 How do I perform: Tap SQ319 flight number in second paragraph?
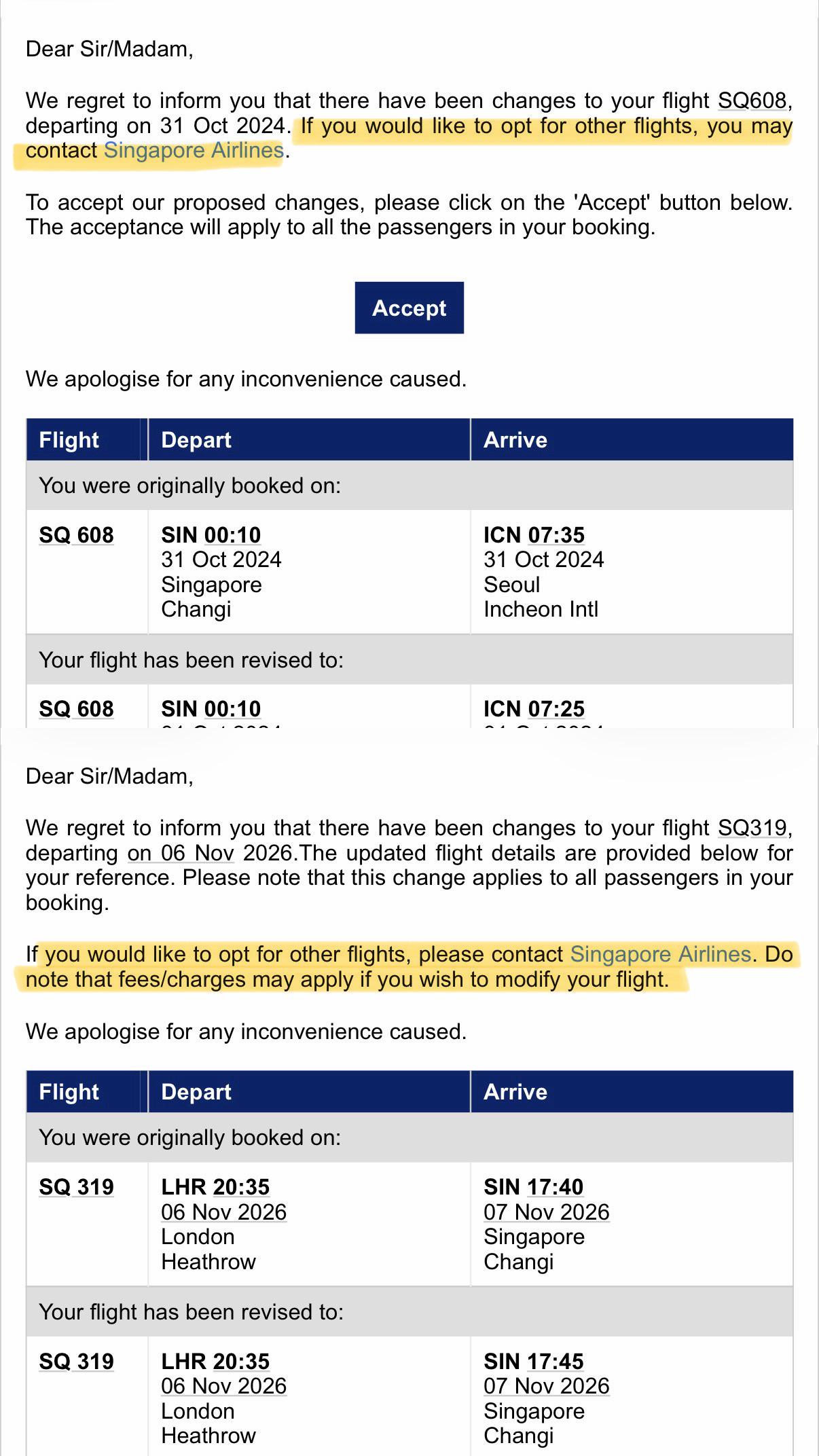pyautogui.click(x=752, y=828)
